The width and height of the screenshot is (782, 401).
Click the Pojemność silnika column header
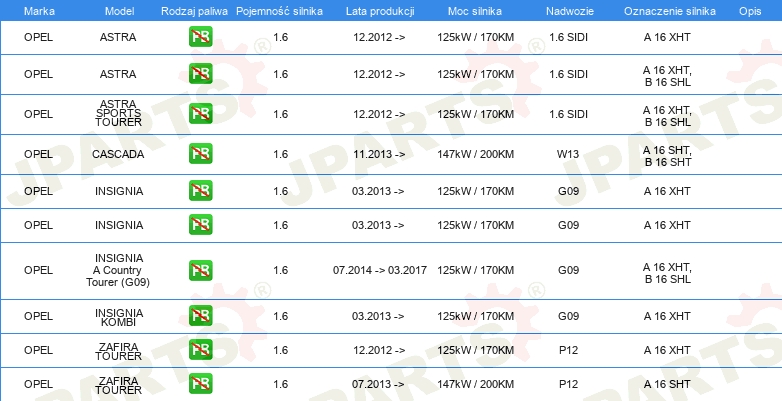coord(279,11)
